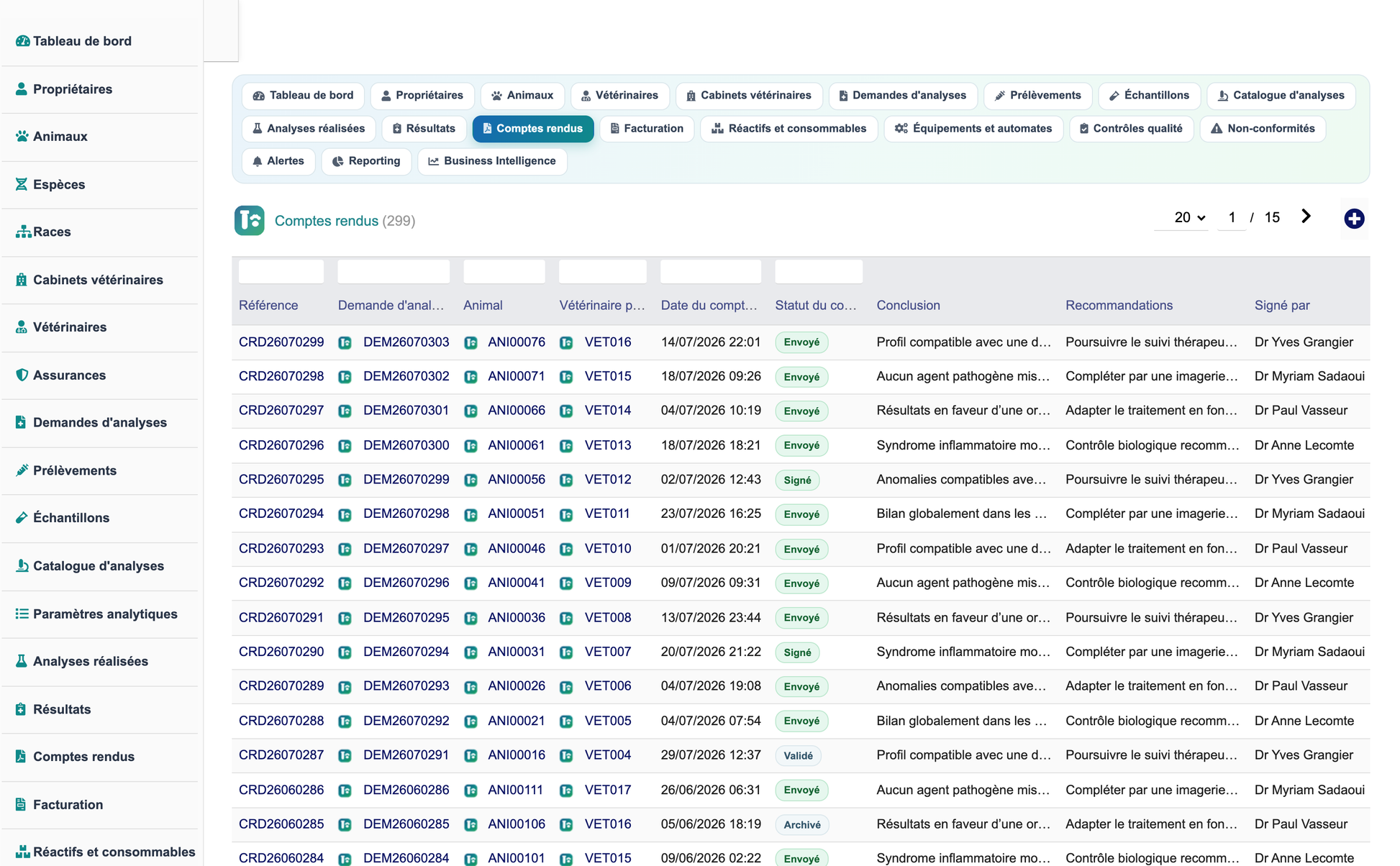Click icon before ANI00046
Viewport: 1400px width, 866px height.
tap(471, 550)
